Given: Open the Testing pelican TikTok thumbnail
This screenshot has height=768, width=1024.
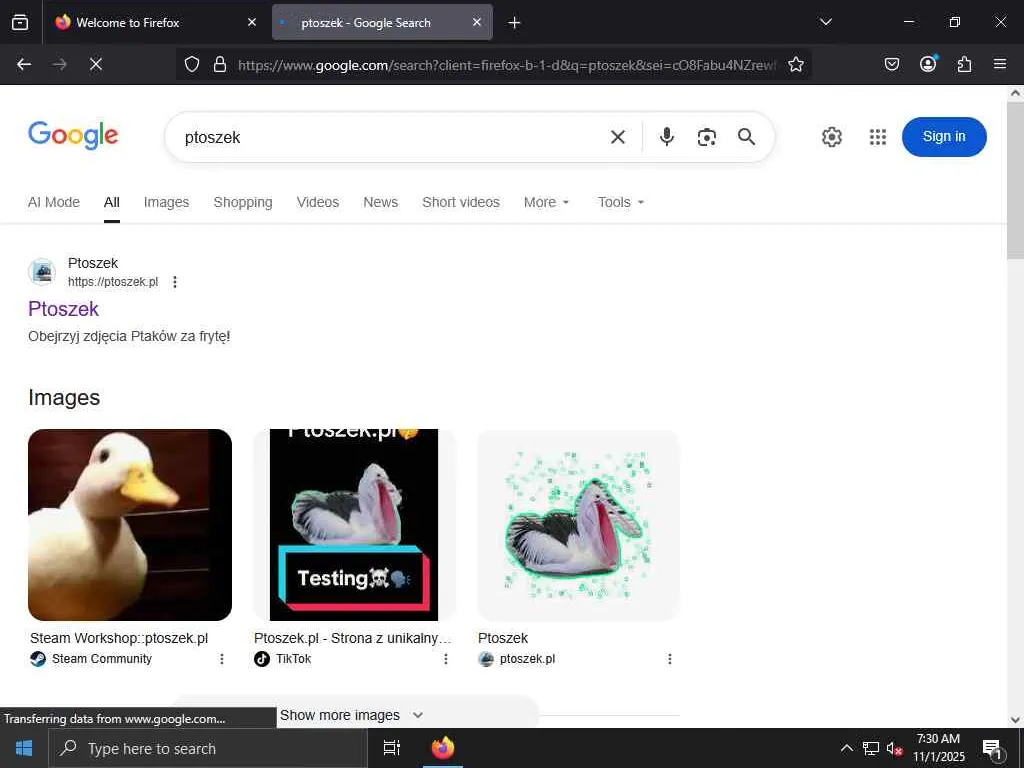Looking at the screenshot, I should tap(354, 524).
